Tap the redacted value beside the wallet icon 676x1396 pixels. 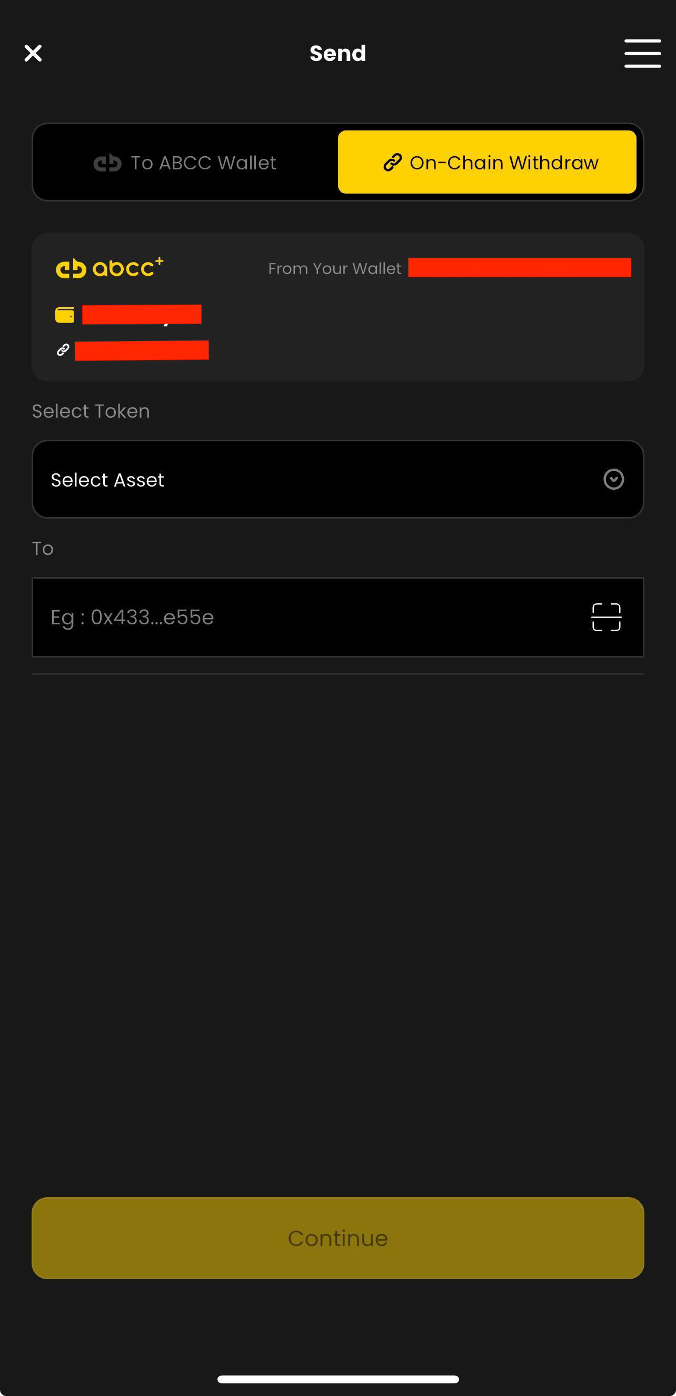coord(142,315)
